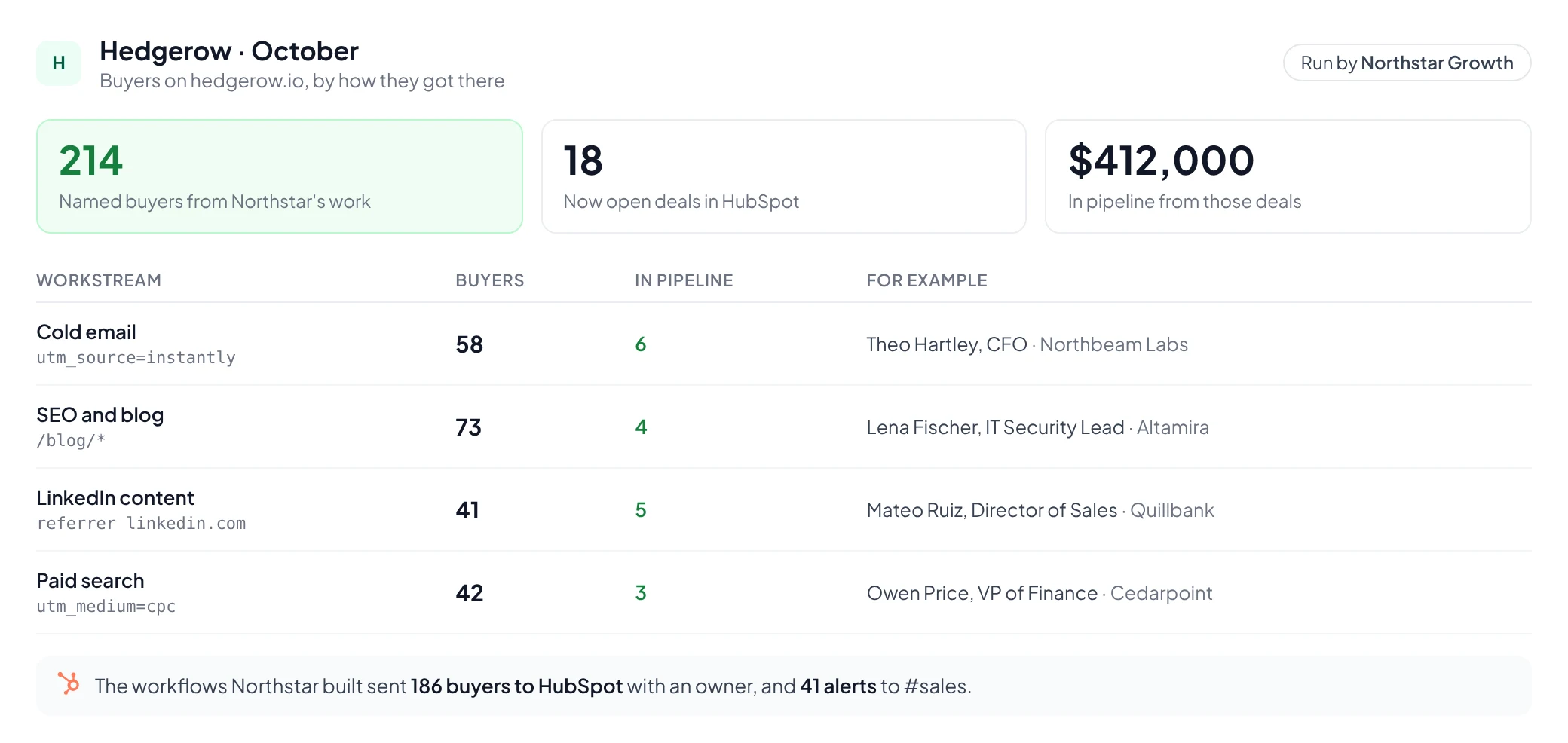
Task: Click the FOR EXAMPLE column header
Action: point(926,280)
